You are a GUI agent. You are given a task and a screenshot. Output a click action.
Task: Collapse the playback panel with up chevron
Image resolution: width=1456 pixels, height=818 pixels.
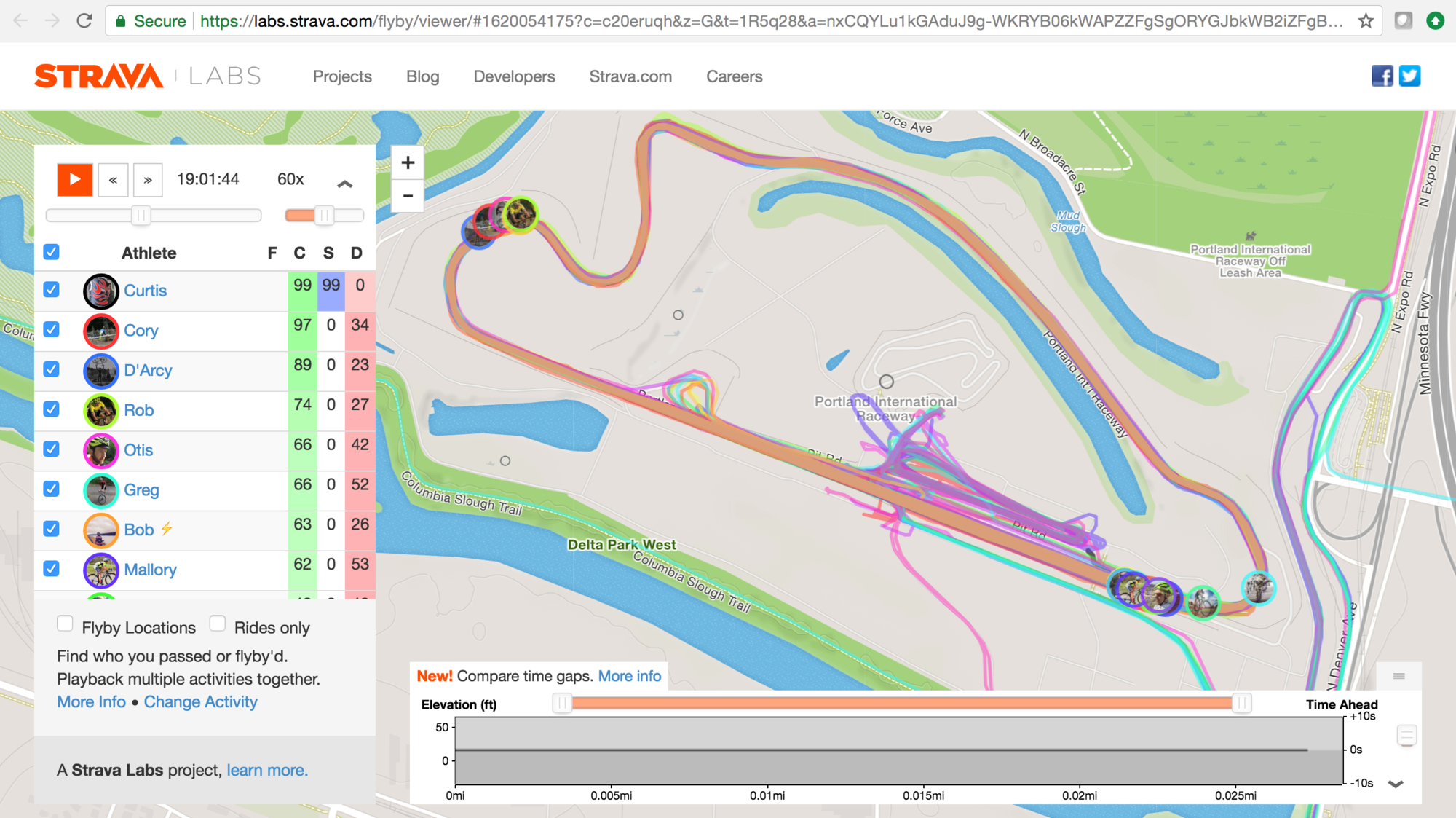(x=345, y=184)
